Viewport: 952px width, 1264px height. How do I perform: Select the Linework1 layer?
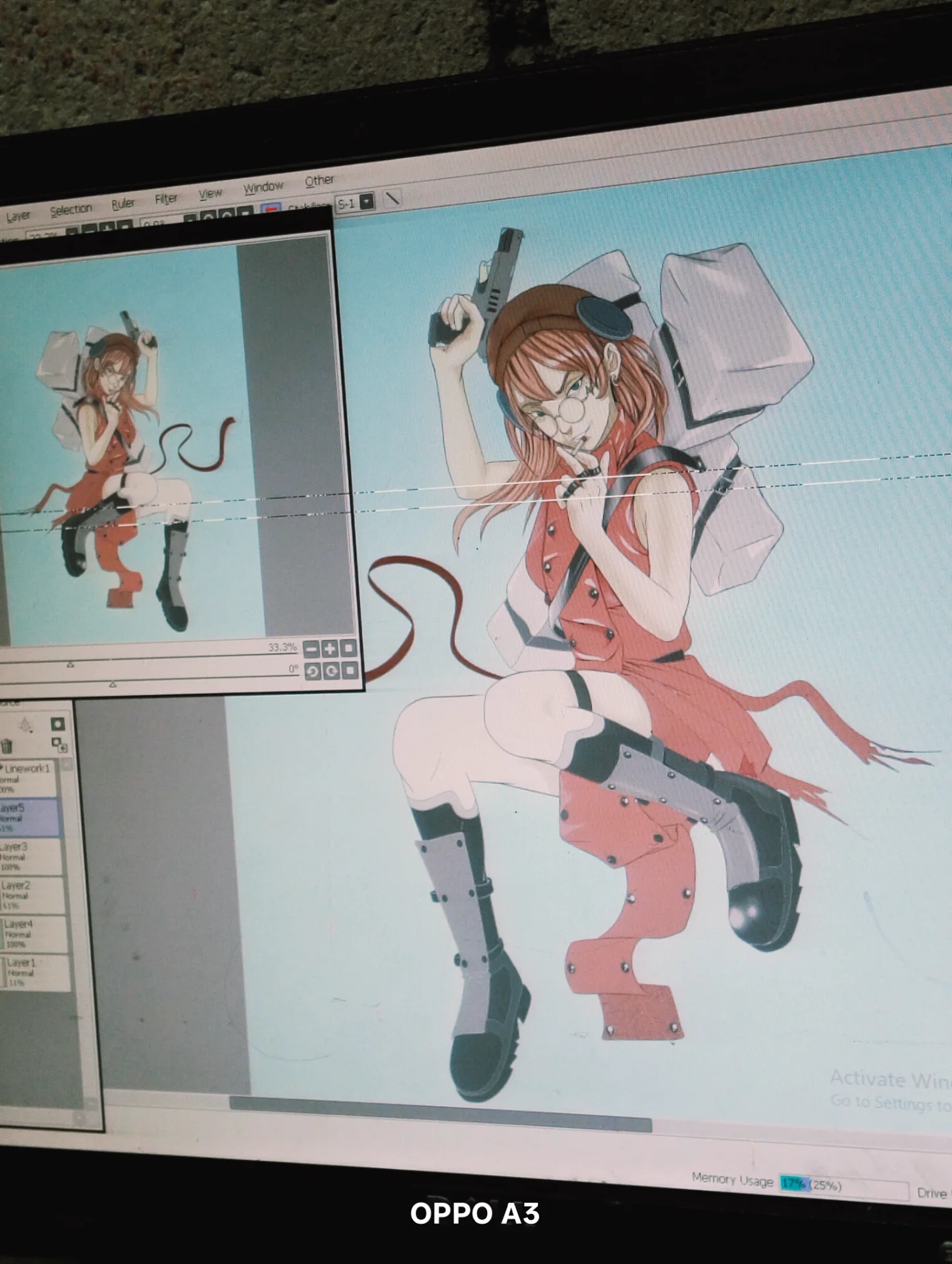click(x=30, y=777)
